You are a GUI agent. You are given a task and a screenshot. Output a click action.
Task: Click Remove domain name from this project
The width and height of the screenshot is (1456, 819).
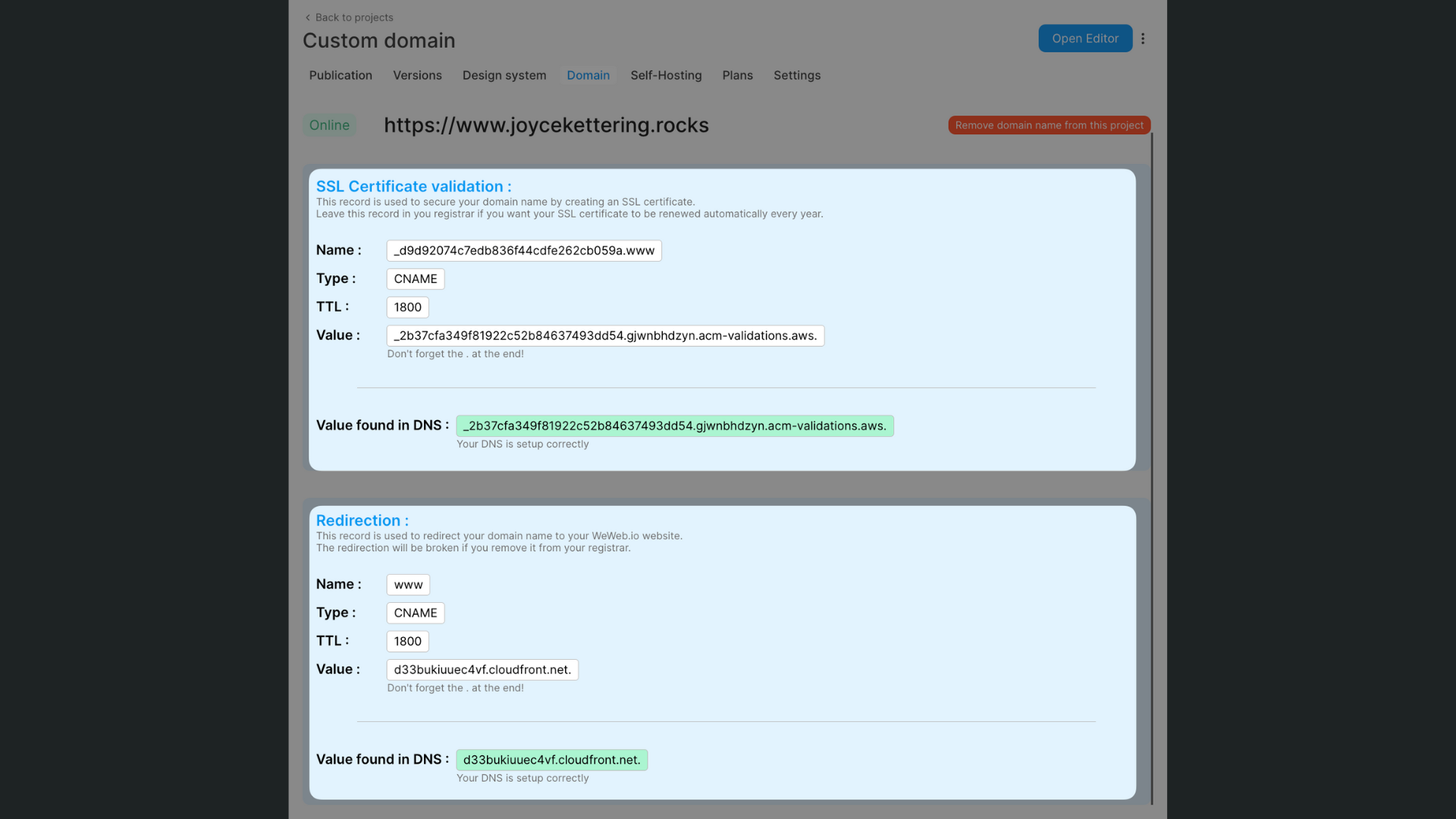click(1049, 124)
